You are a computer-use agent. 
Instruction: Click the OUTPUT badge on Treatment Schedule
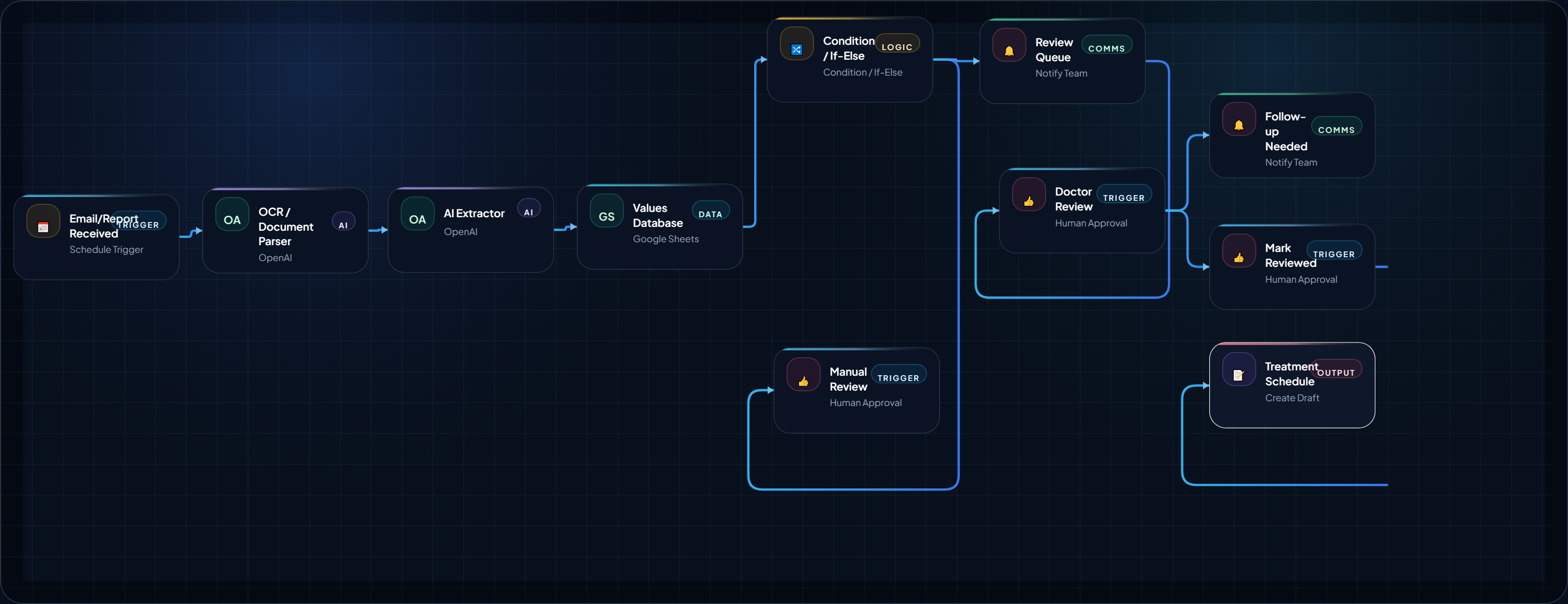click(1336, 369)
